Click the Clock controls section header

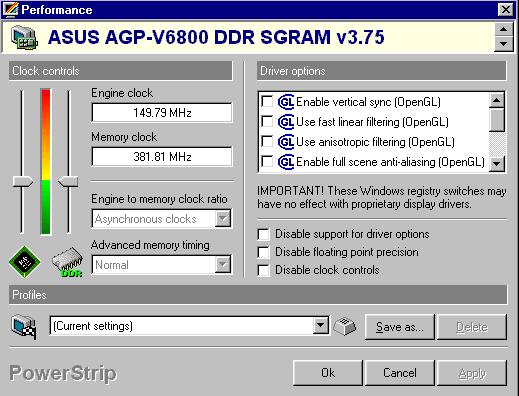tap(120, 71)
